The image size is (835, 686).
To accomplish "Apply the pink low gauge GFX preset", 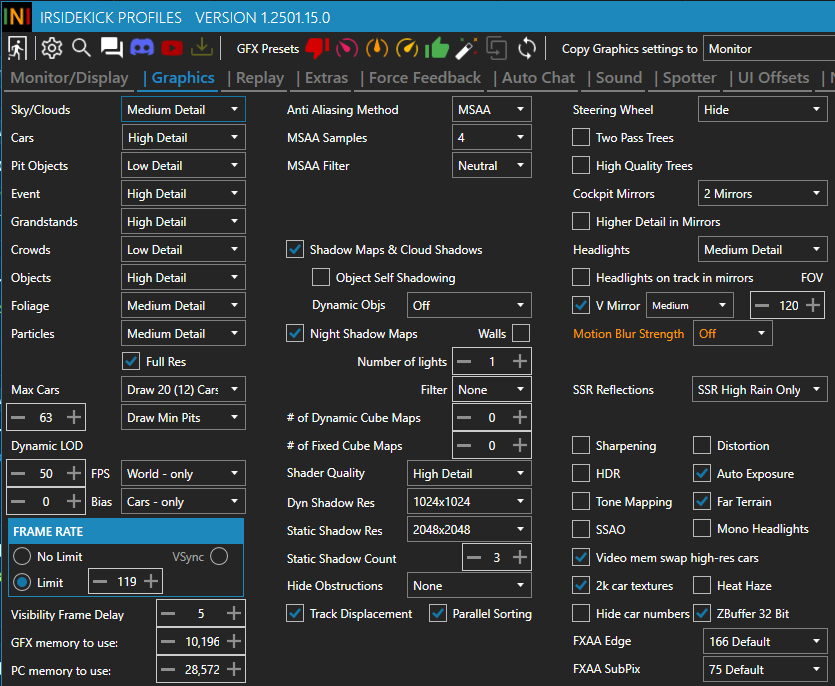I will 347,48.
